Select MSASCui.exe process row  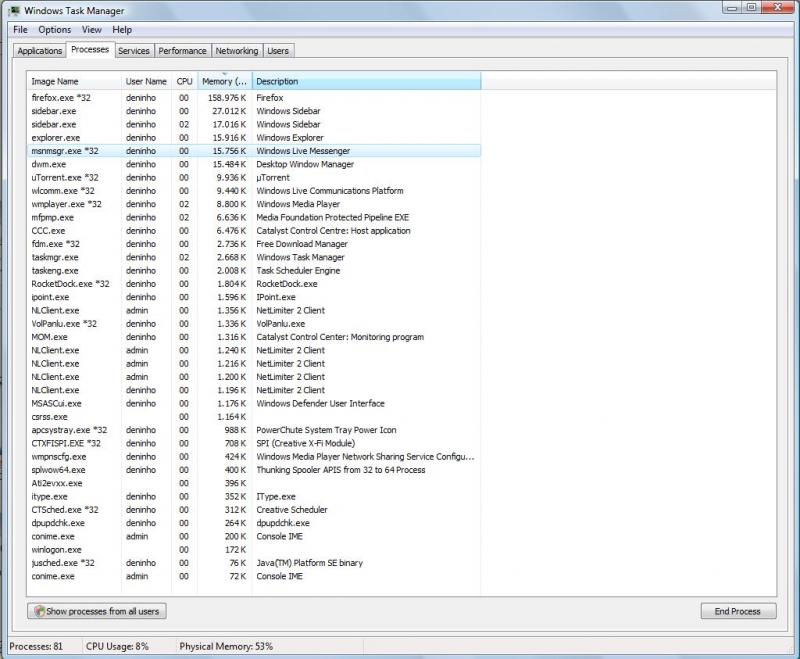[254, 403]
